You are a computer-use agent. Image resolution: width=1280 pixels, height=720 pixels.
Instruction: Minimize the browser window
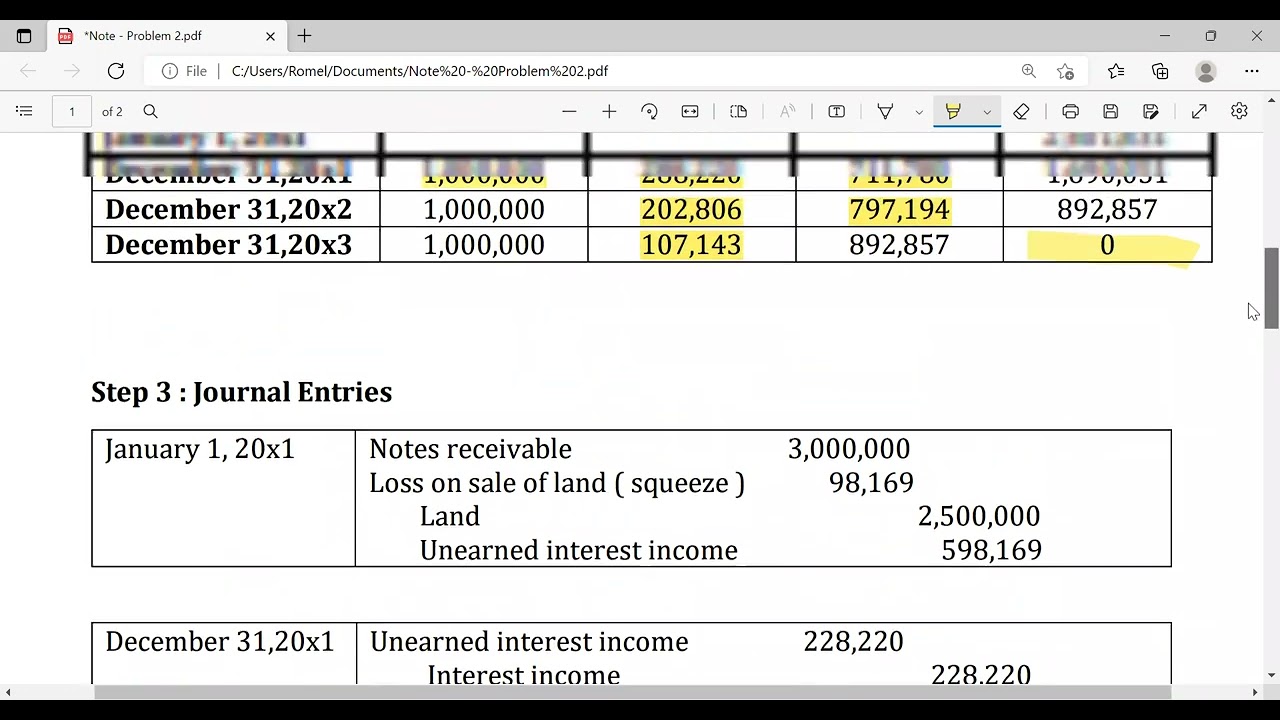tap(1164, 36)
